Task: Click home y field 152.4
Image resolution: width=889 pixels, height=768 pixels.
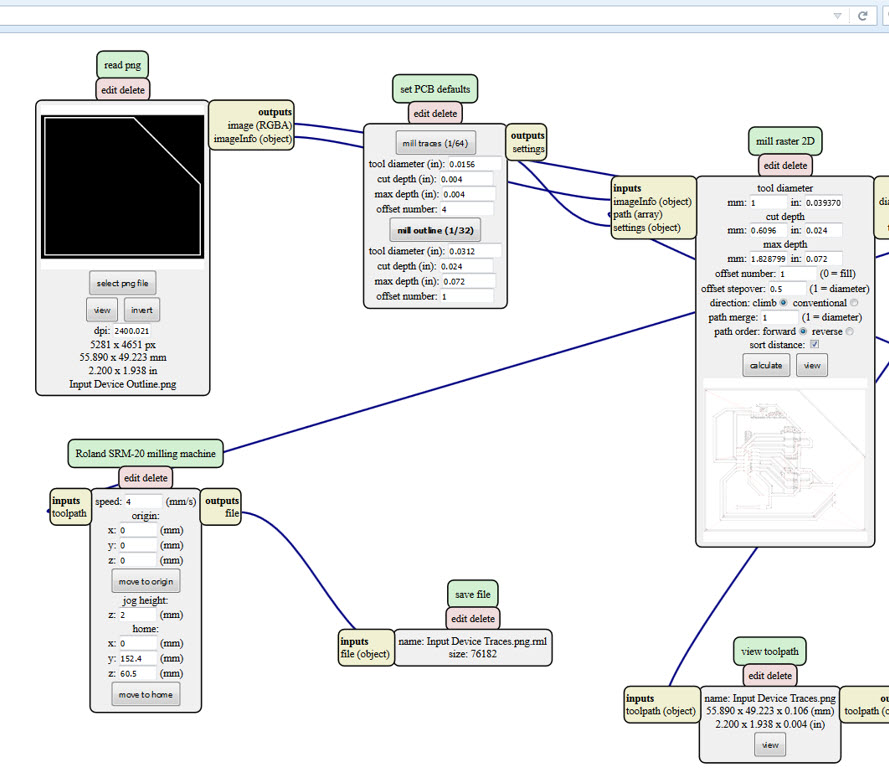Action: pyautogui.click(x=137, y=659)
